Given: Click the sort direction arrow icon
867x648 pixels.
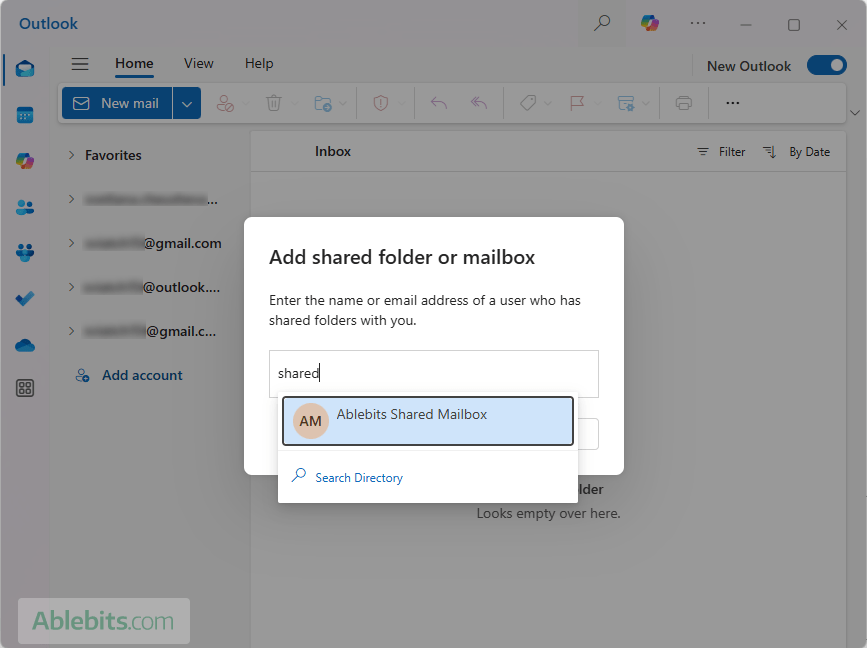Looking at the screenshot, I should tap(769, 151).
